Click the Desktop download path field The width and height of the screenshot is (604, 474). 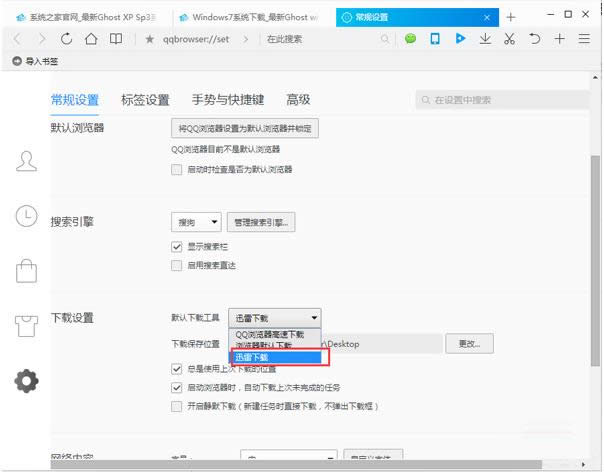pyautogui.click(x=381, y=344)
